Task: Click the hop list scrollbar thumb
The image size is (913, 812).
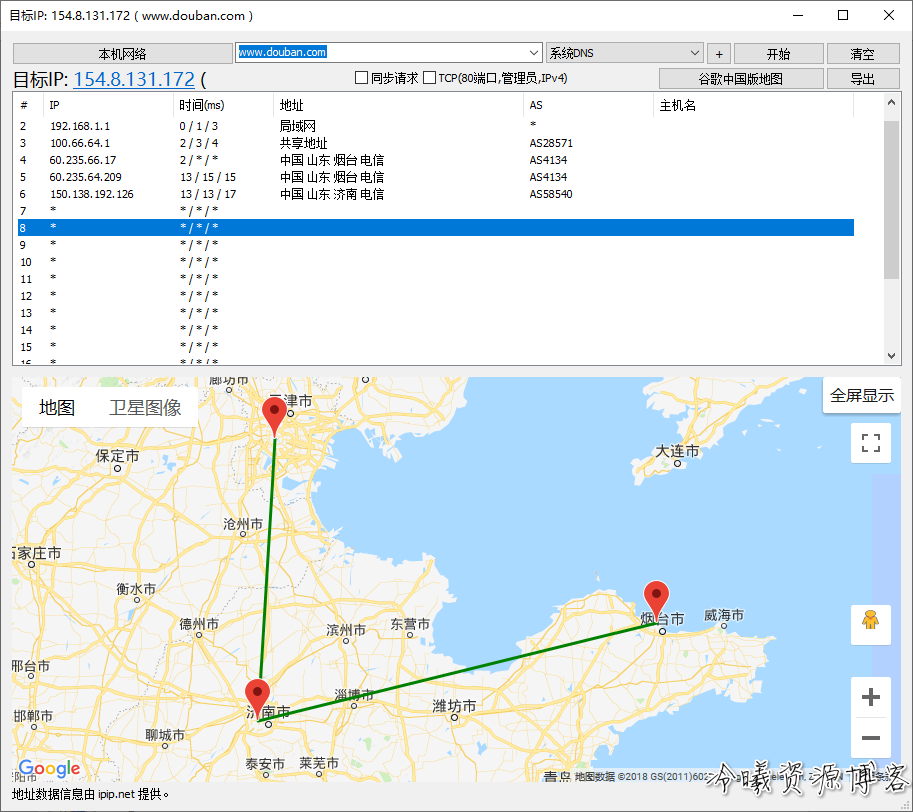Action: (x=891, y=200)
